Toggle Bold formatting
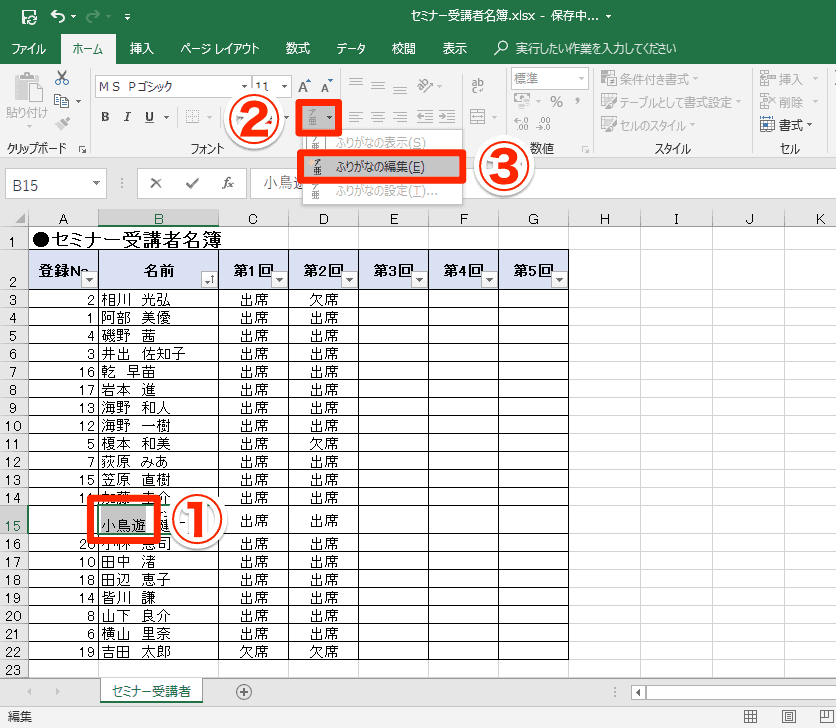836x728 pixels. pos(105,117)
